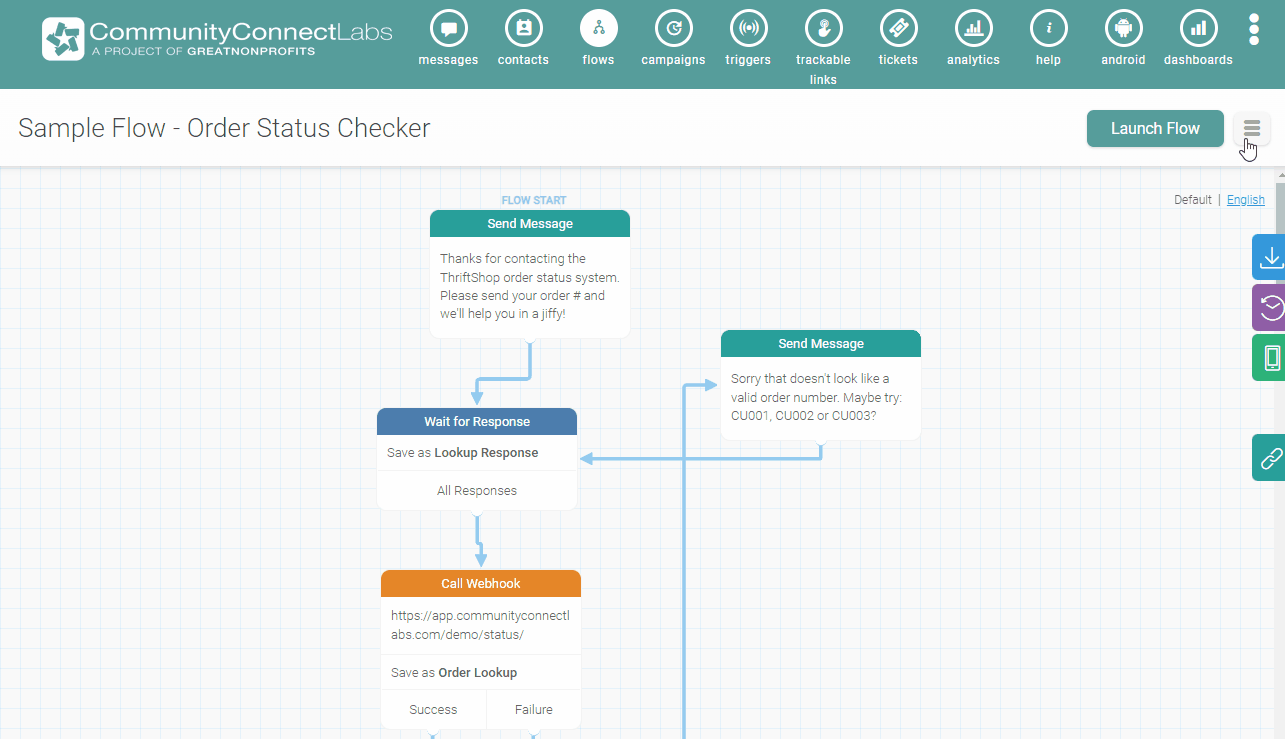Open the Call Webhook node header
Viewport: 1285px width, 739px height.
pyautogui.click(x=481, y=583)
